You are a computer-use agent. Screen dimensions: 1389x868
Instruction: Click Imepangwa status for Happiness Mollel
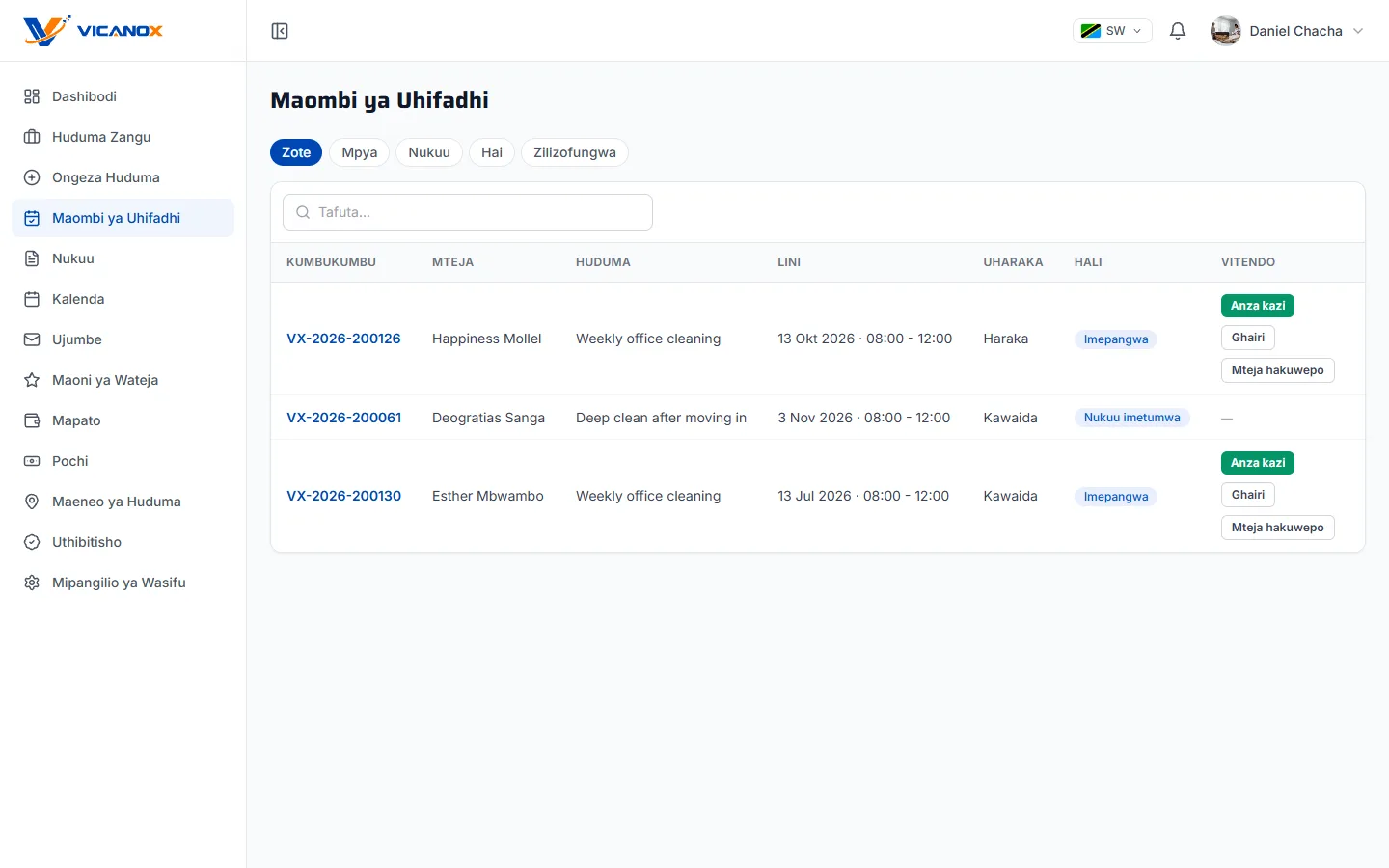click(1116, 339)
